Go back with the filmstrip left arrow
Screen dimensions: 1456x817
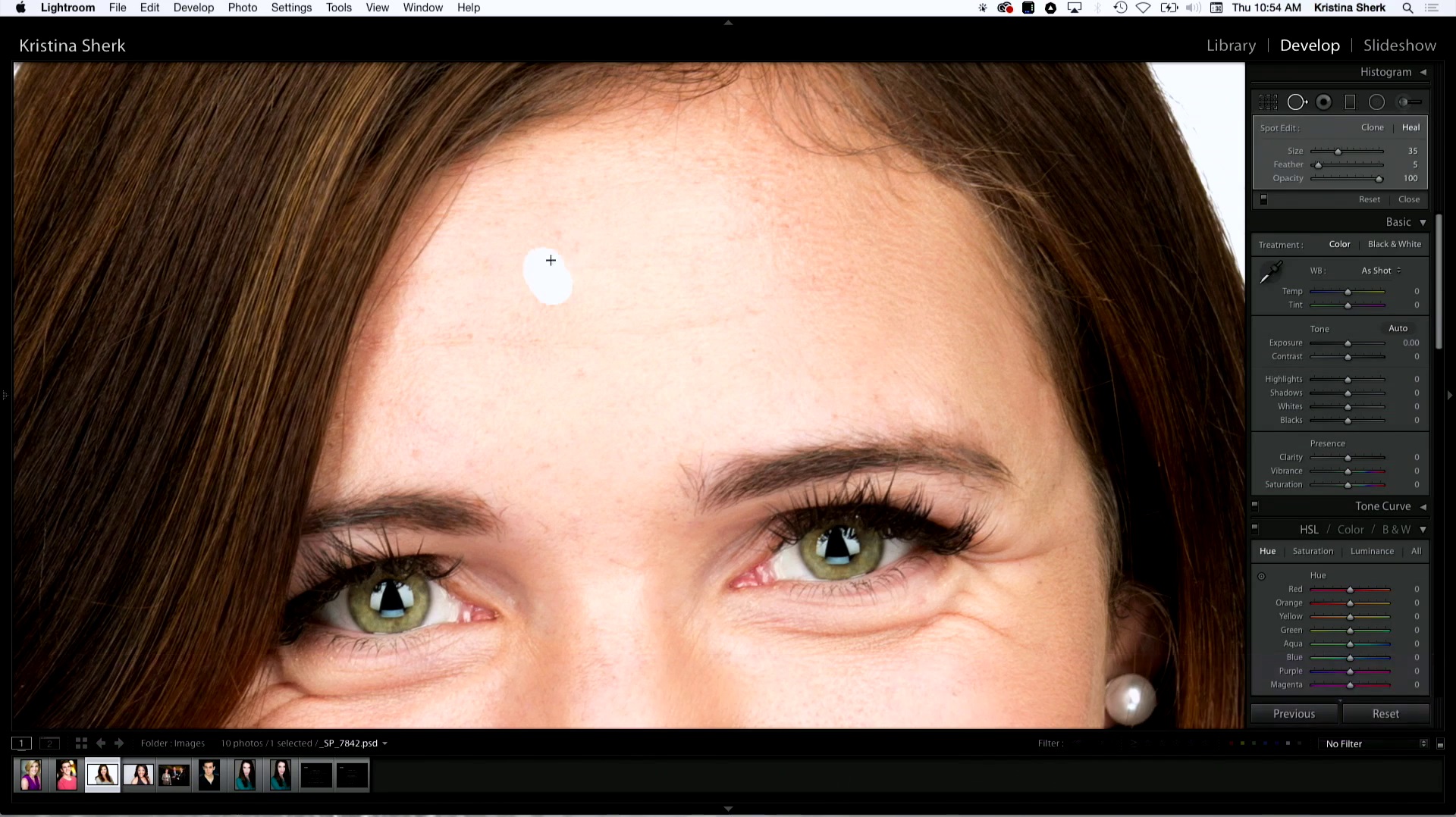click(x=101, y=743)
